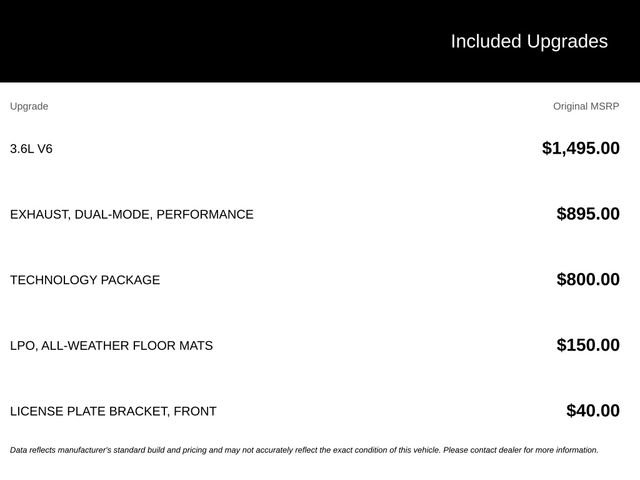Select the Technology Package upgrade
The height and width of the screenshot is (480, 640).
click(x=85, y=280)
